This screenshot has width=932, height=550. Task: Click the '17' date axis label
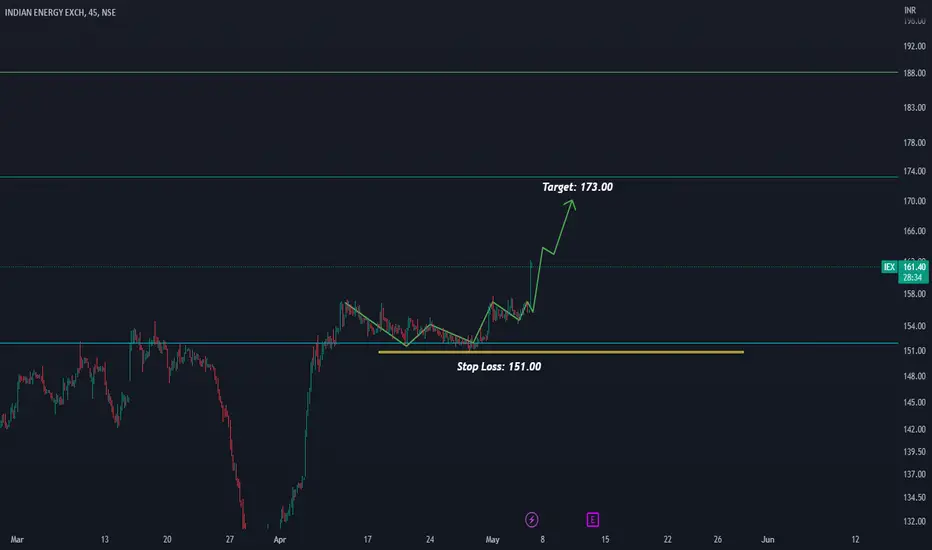tap(367, 539)
